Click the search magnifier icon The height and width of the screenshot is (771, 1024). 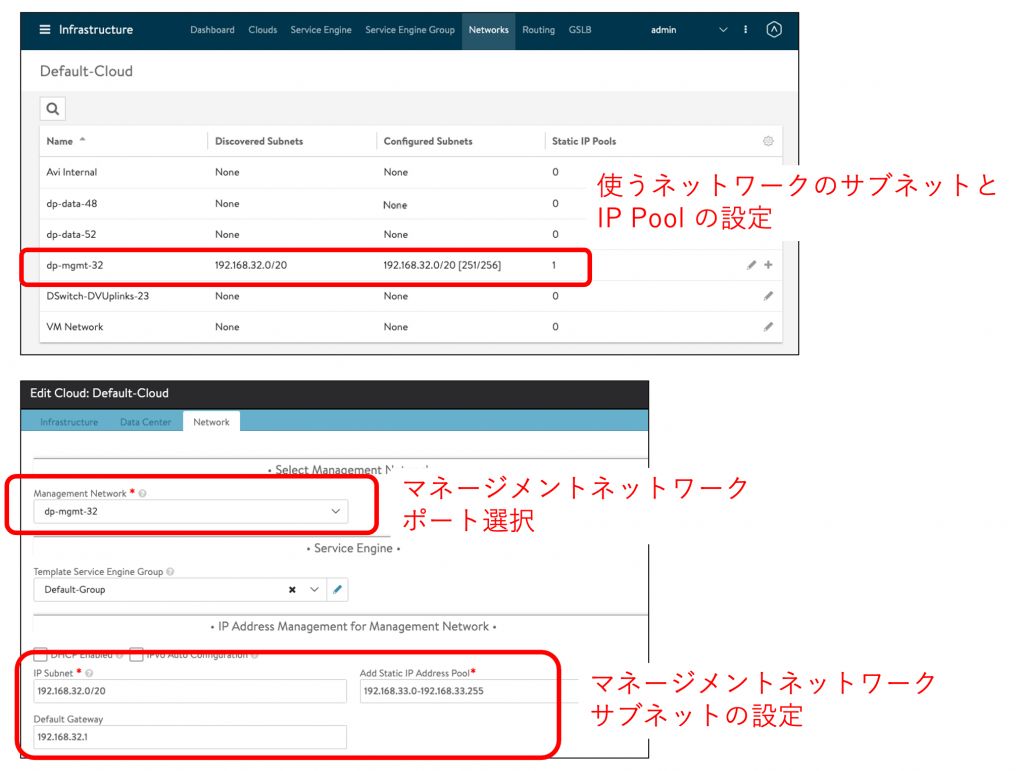pyautogui.click(x=53, y=108)
